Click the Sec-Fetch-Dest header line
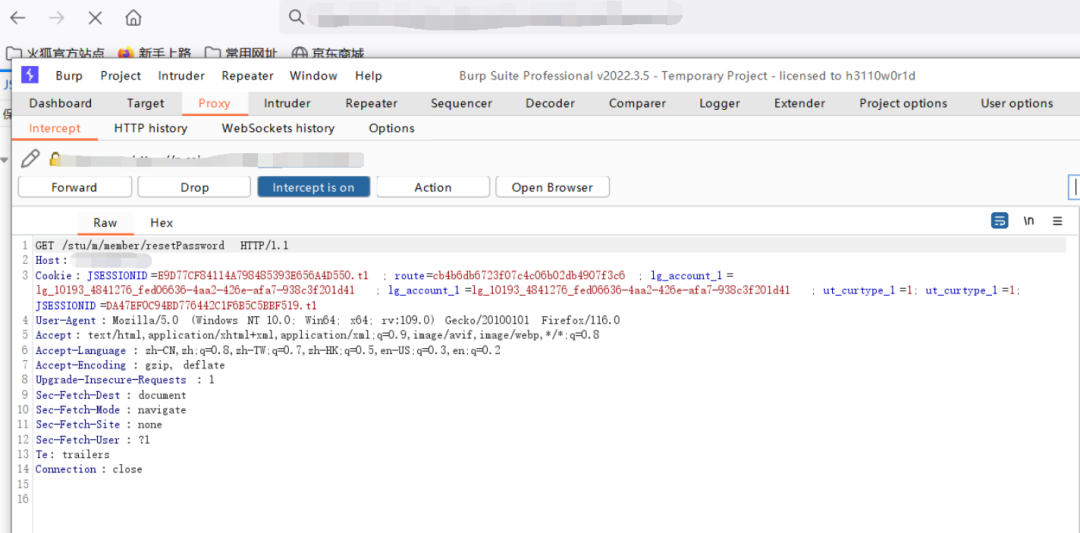Screen dimensions: 1080x533 (111, 395)
